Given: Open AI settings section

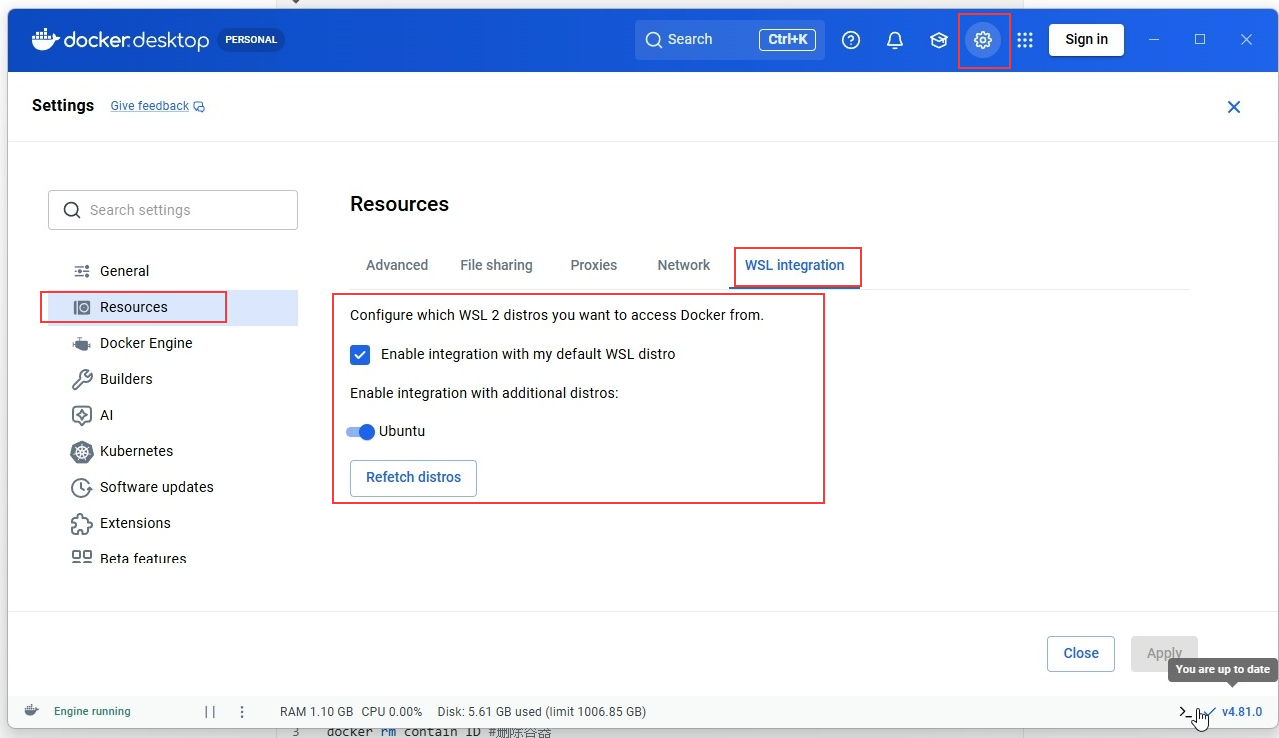Looking at the screenshot, I should pyautogui.click(x=173, y=415).
